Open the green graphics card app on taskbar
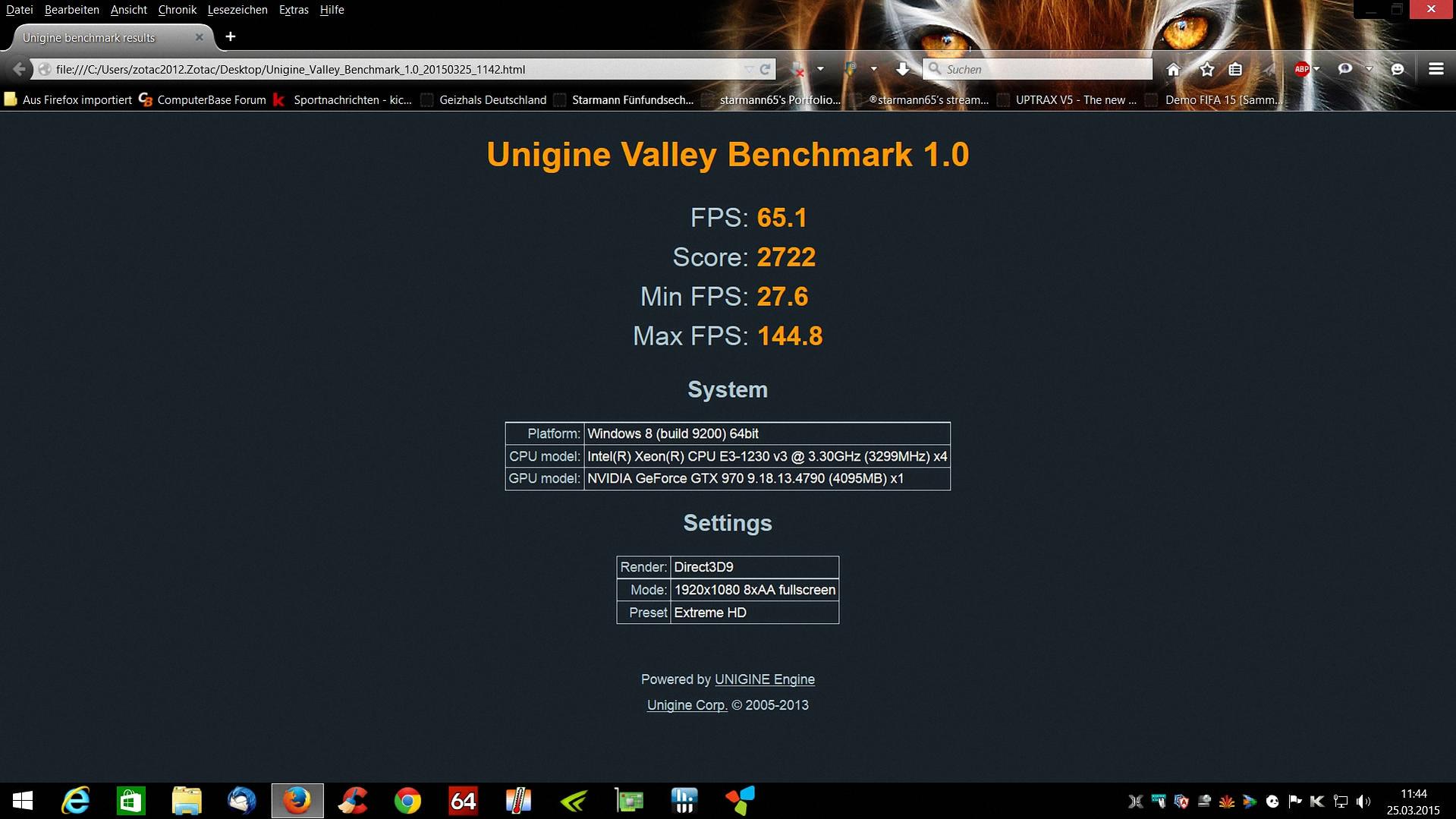1456x819 pixels. (x=629, y=801)
